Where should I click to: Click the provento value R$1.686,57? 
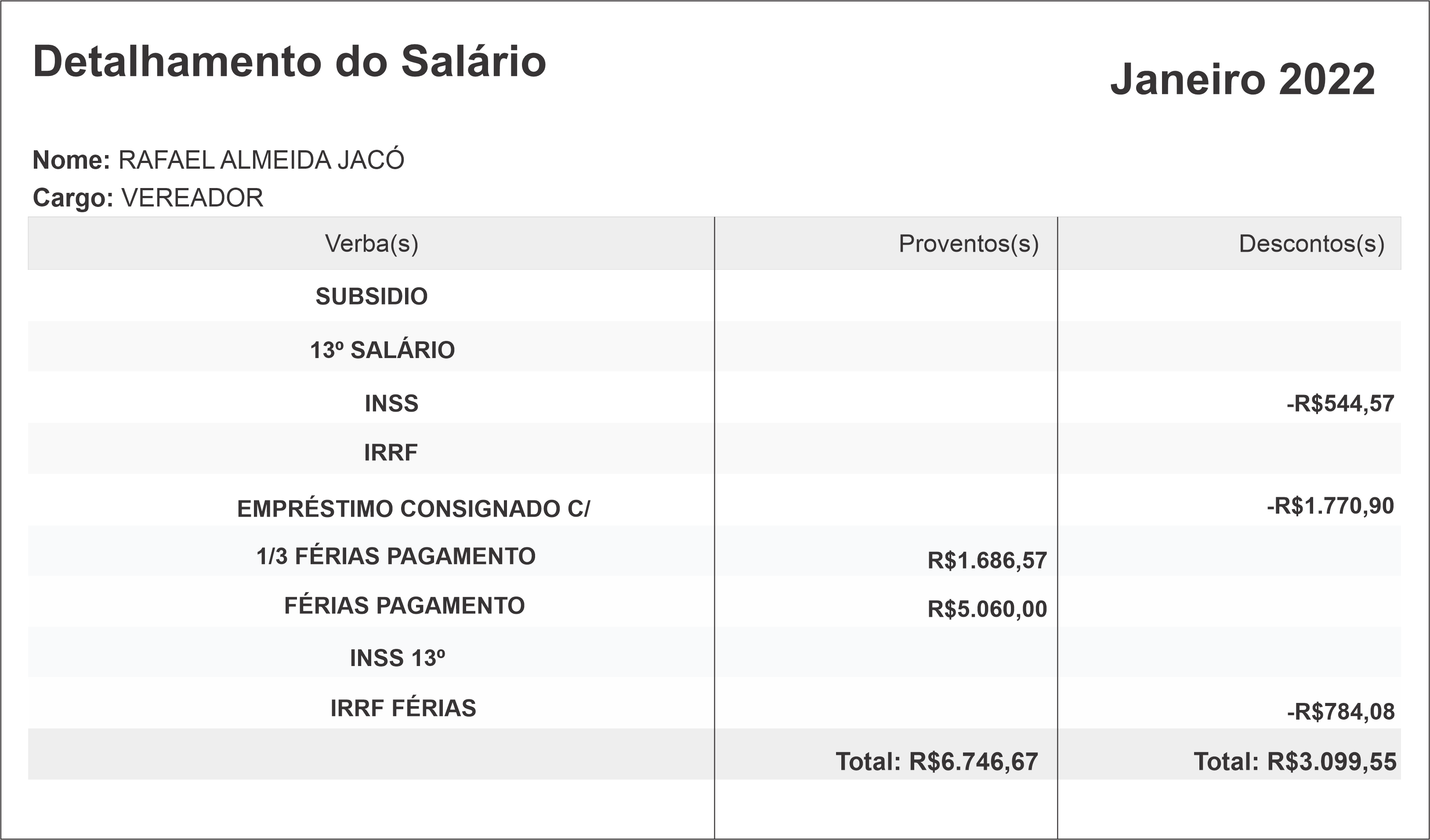click(987, 561)
